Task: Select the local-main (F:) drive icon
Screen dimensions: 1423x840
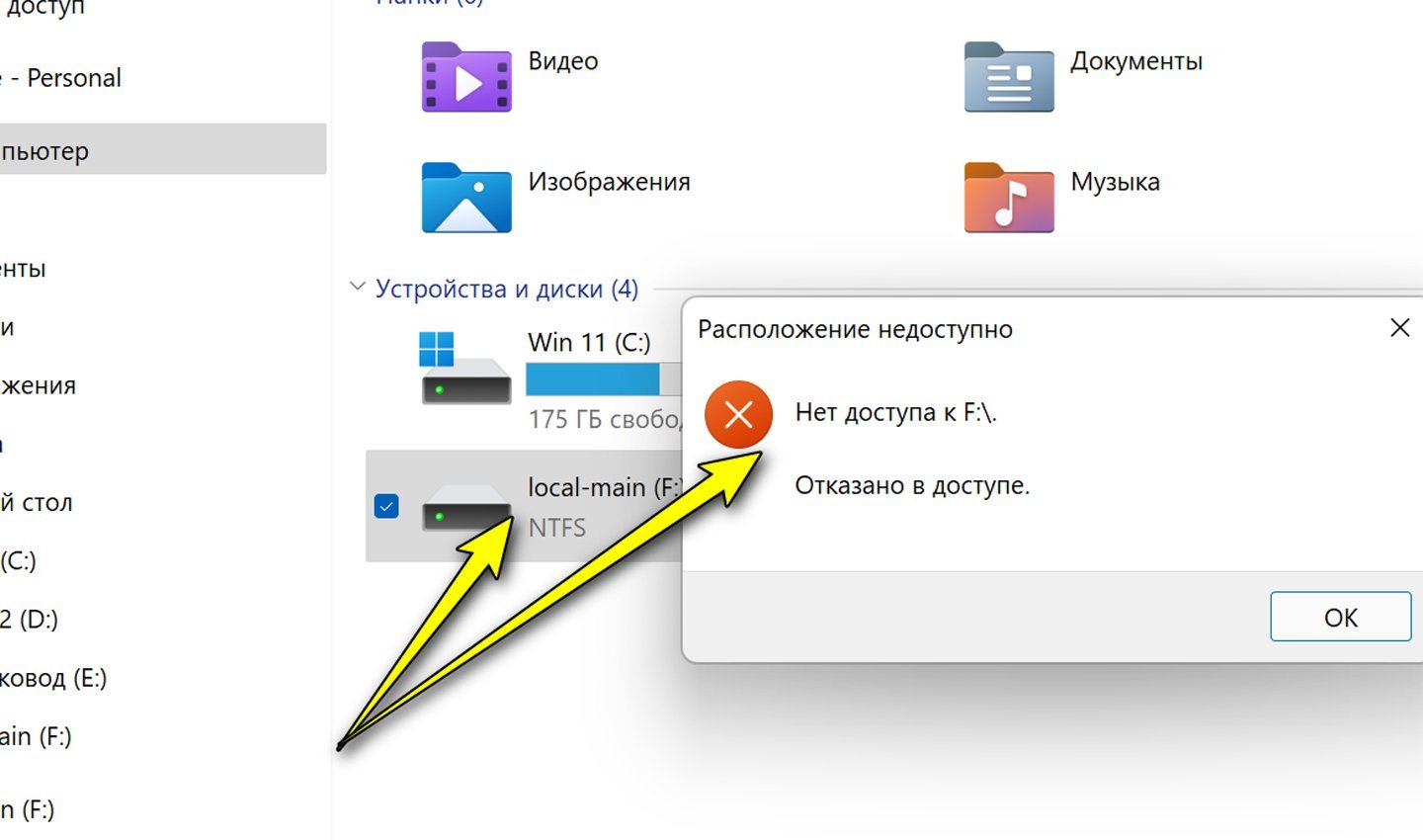Action: (466, 508)
